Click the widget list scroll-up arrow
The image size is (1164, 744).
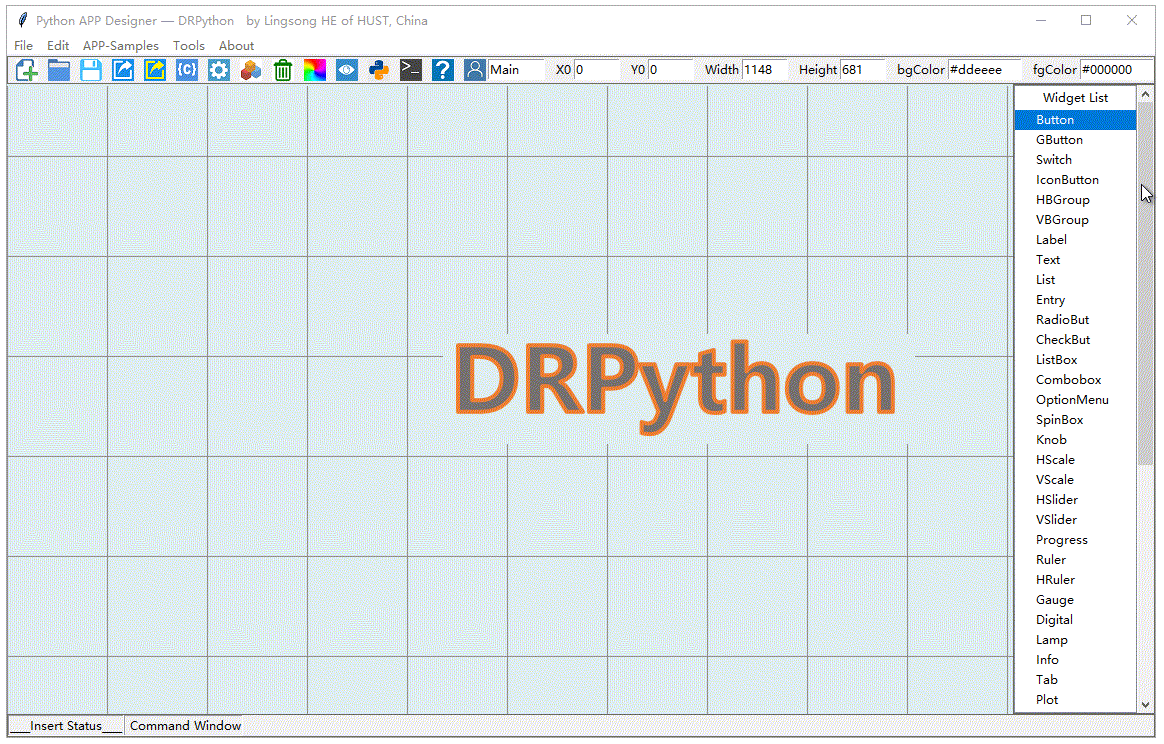pos(1145,94)
